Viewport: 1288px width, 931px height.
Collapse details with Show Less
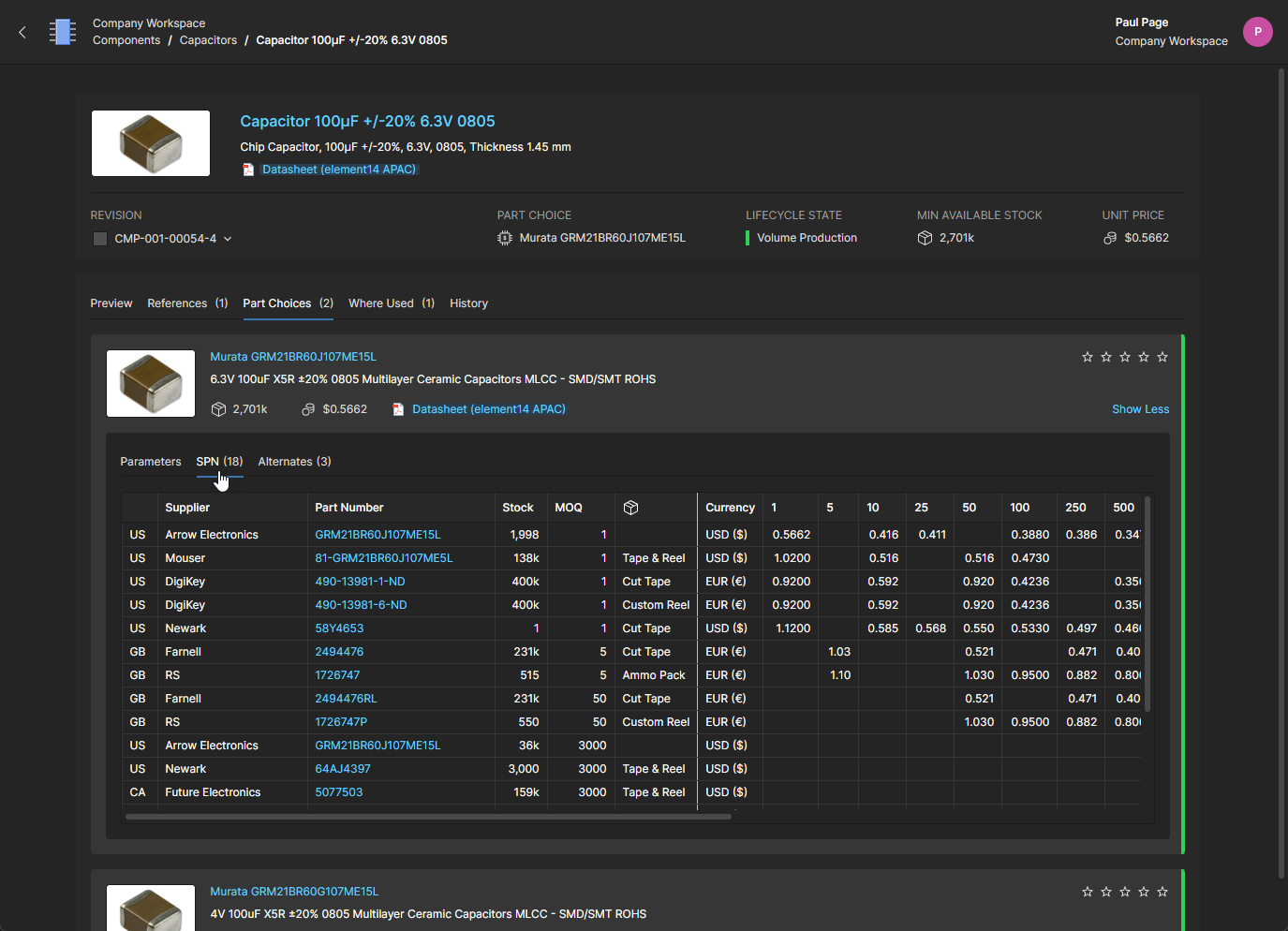[1140, 409]
